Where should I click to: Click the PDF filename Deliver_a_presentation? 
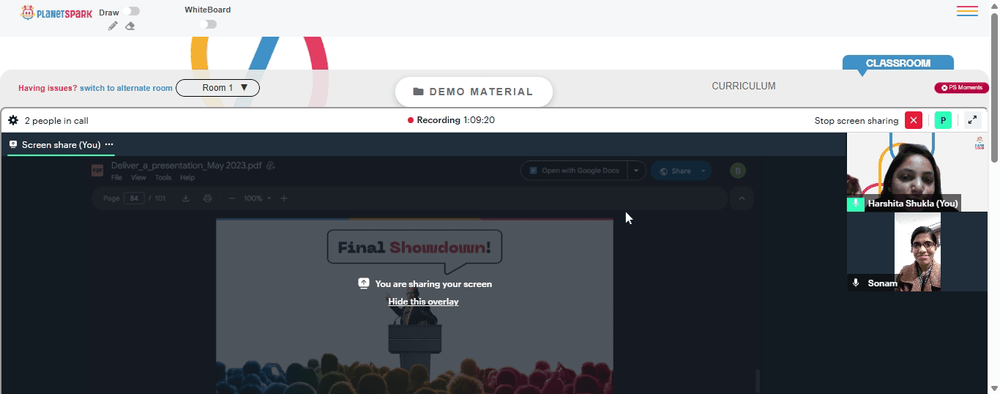click(186, 166)
